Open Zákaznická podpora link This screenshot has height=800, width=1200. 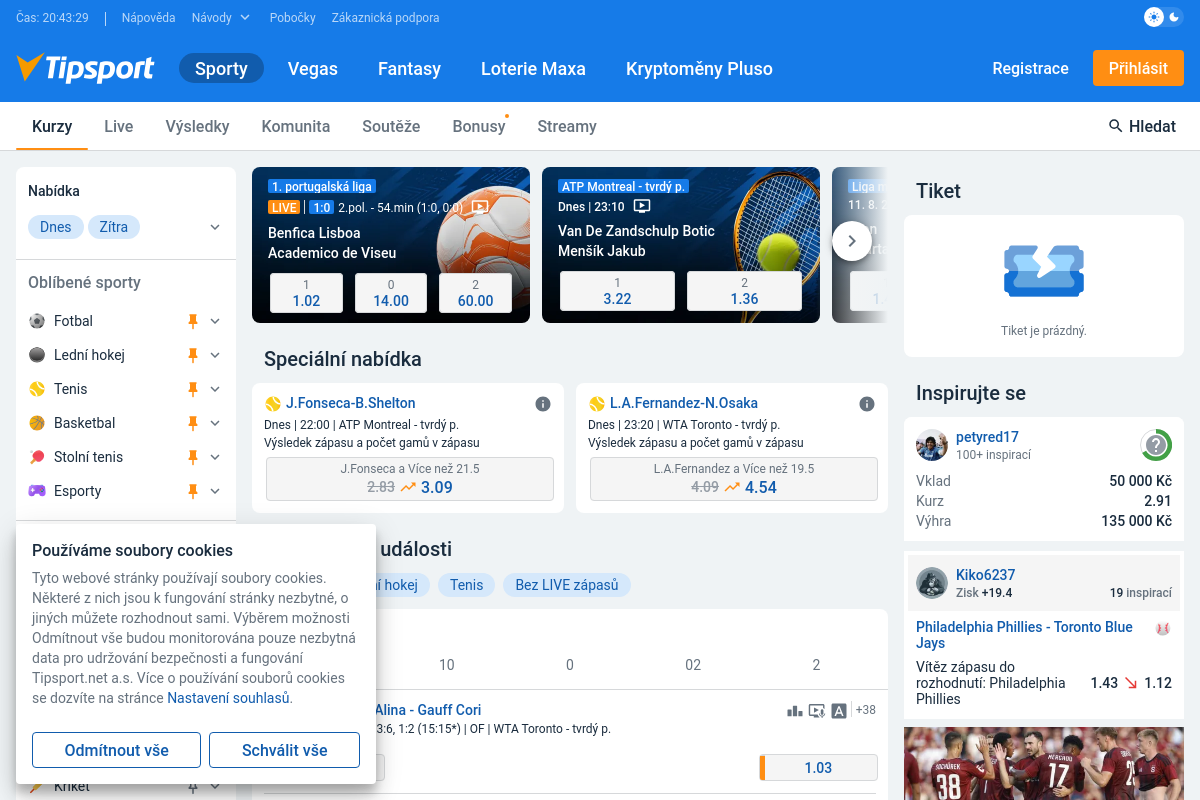coord(385,18)
